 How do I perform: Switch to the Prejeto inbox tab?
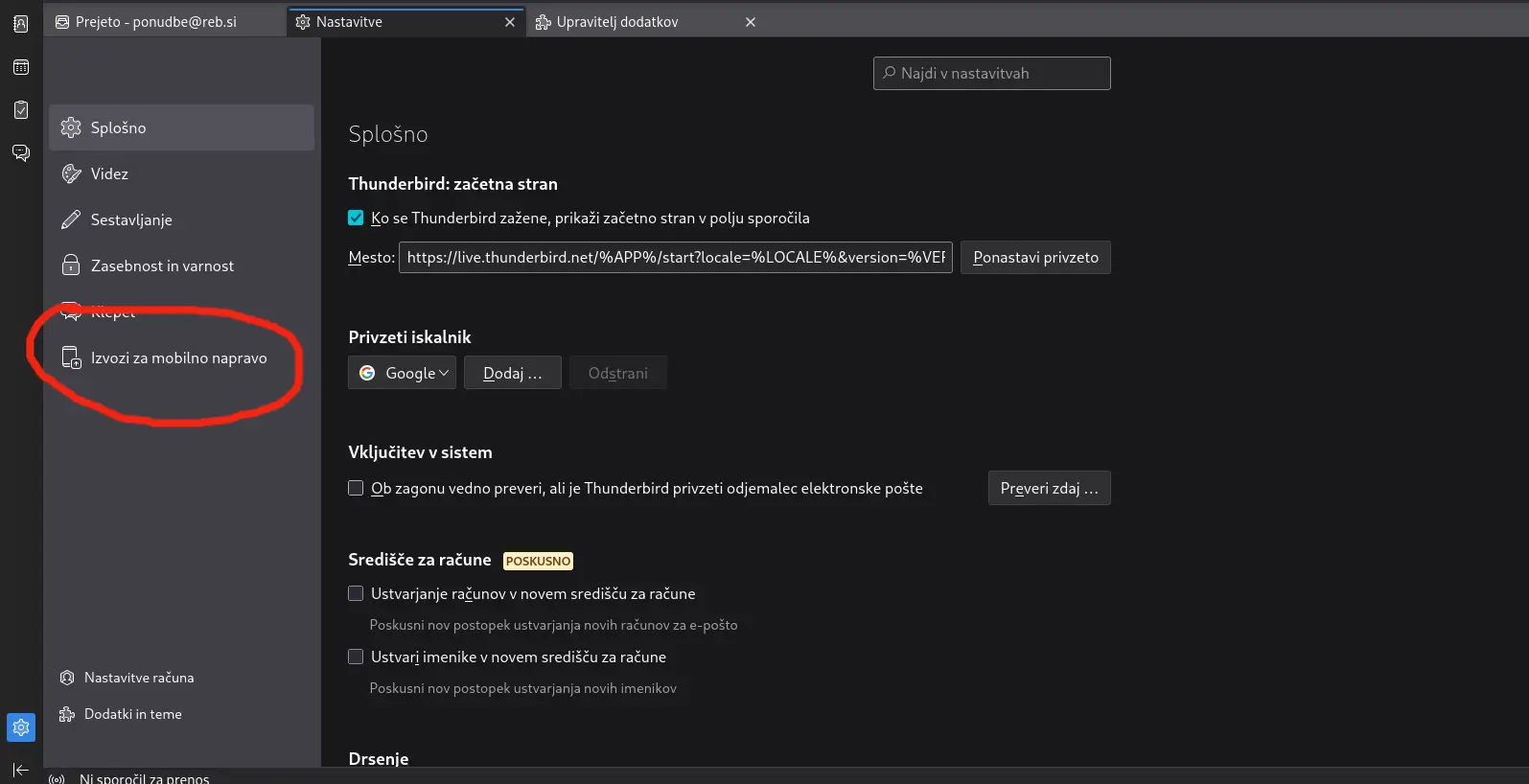(155, 22)
